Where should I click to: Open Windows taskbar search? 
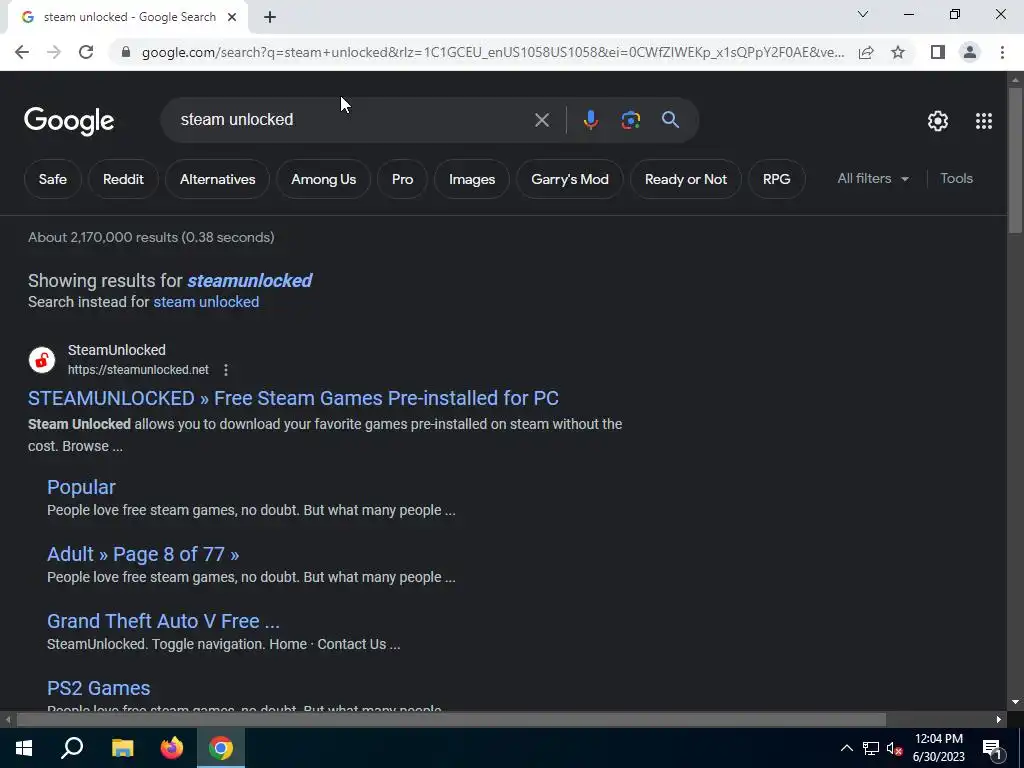point(72,748)
